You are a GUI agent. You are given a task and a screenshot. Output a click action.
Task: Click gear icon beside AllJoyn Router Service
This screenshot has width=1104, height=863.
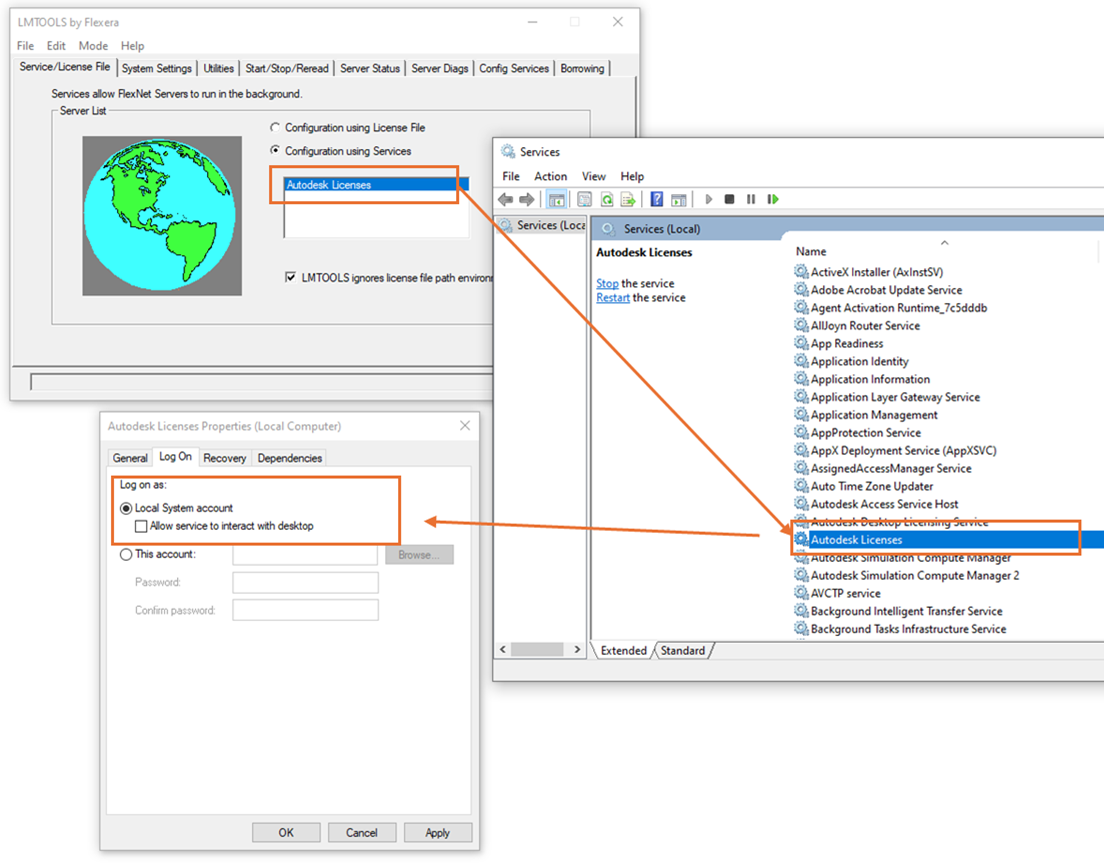click(801, 325)
